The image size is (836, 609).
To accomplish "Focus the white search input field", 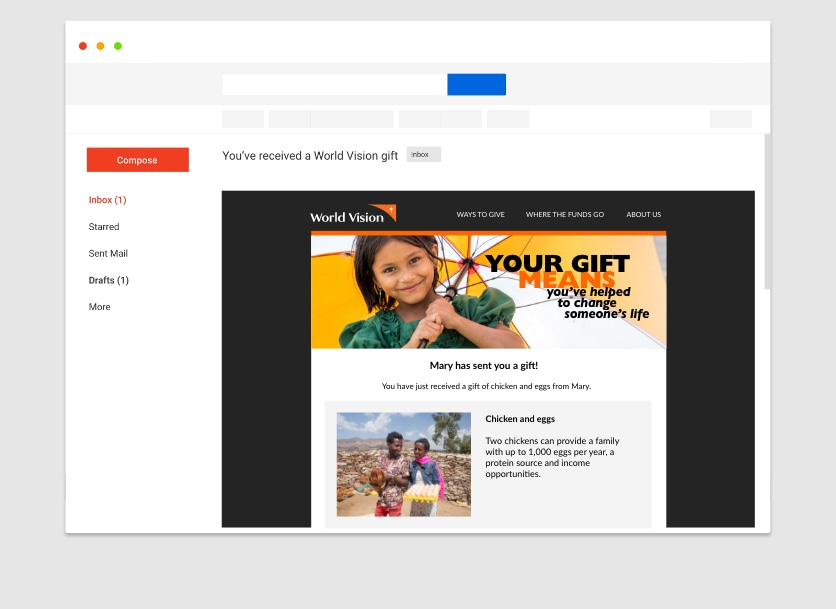I will 335,85.
